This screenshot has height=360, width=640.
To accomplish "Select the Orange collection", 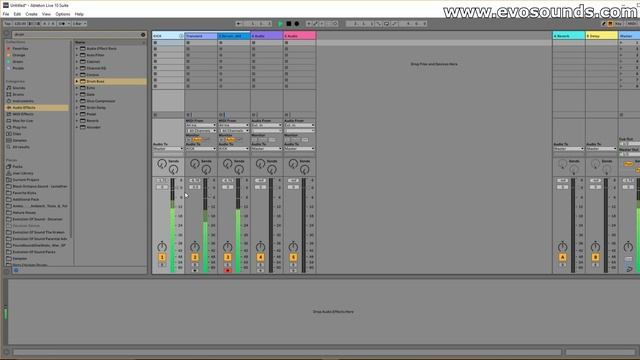I will (x=19, y=55).
